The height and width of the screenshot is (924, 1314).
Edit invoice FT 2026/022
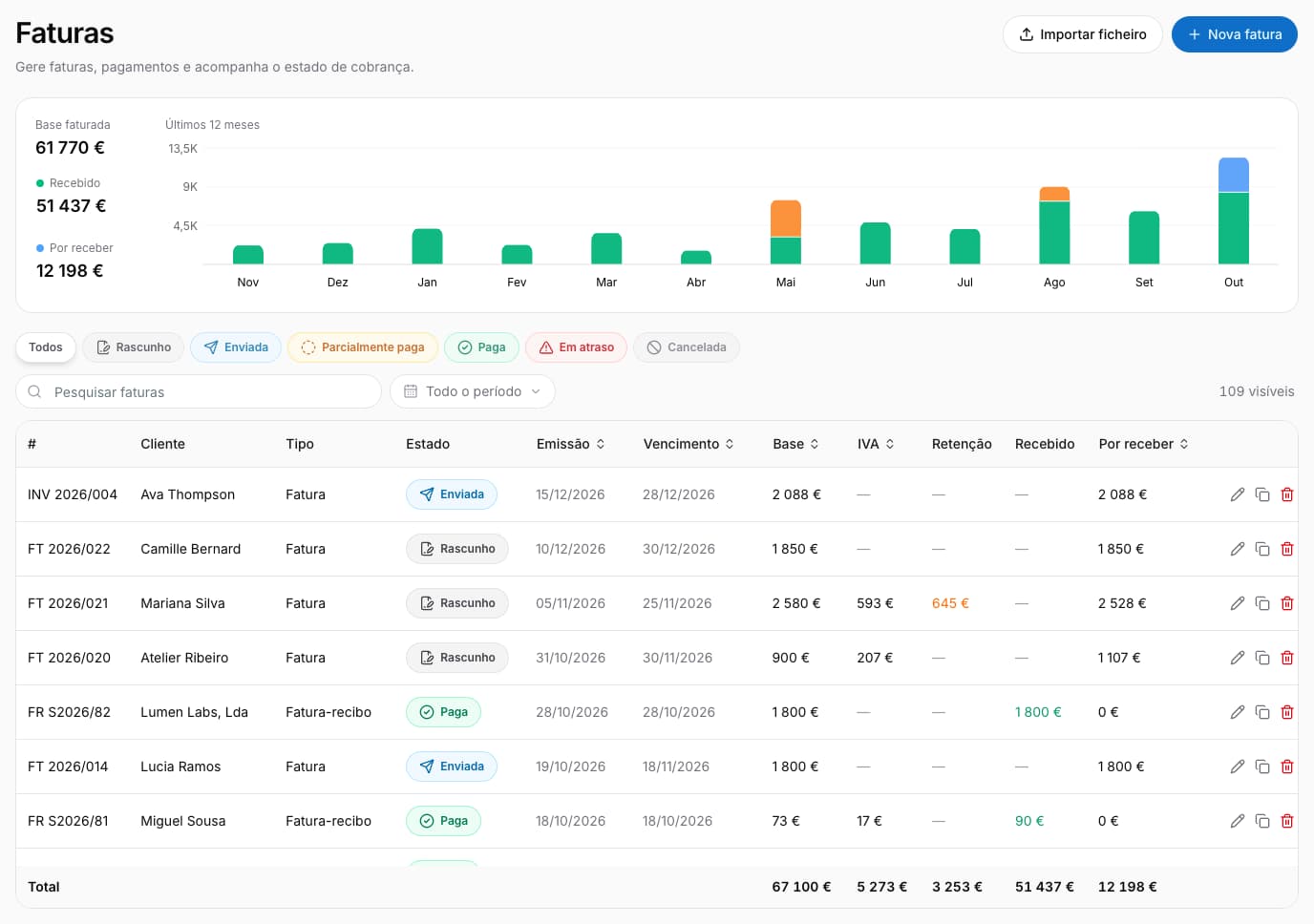click(x=1238, y=549)
